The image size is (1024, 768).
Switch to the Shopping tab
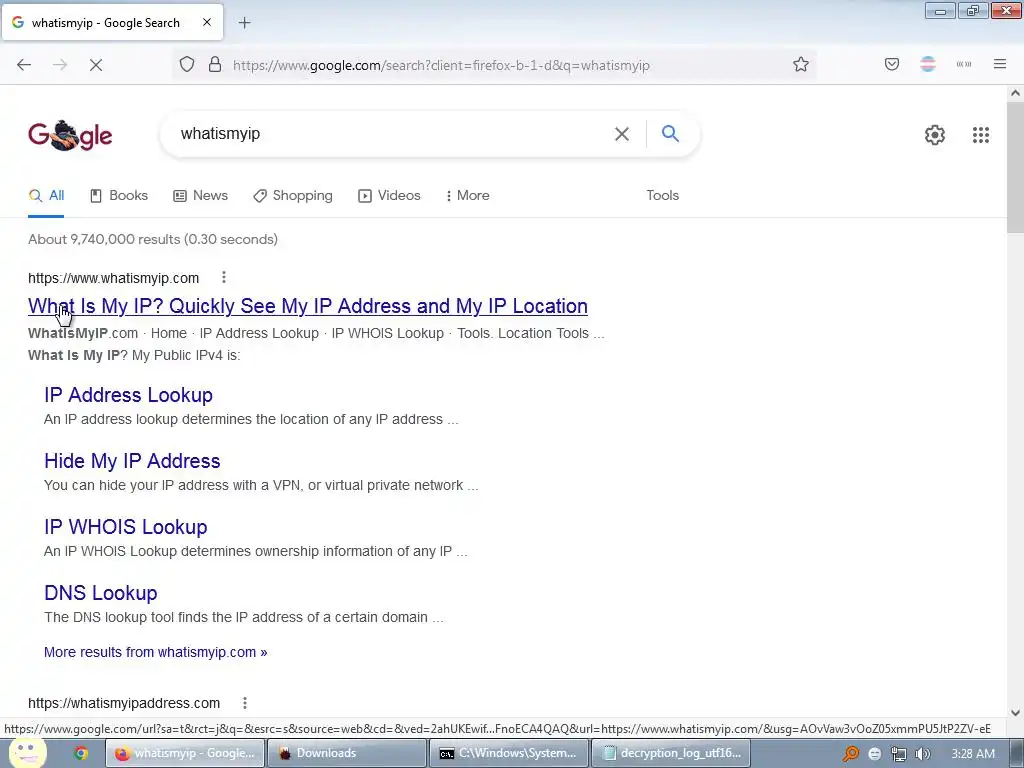click(x=293, y=195)
